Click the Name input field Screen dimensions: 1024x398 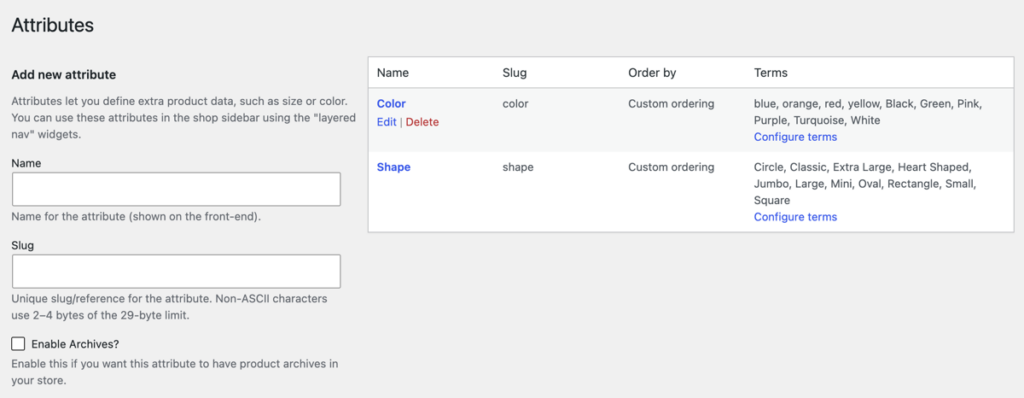point(176,190)
